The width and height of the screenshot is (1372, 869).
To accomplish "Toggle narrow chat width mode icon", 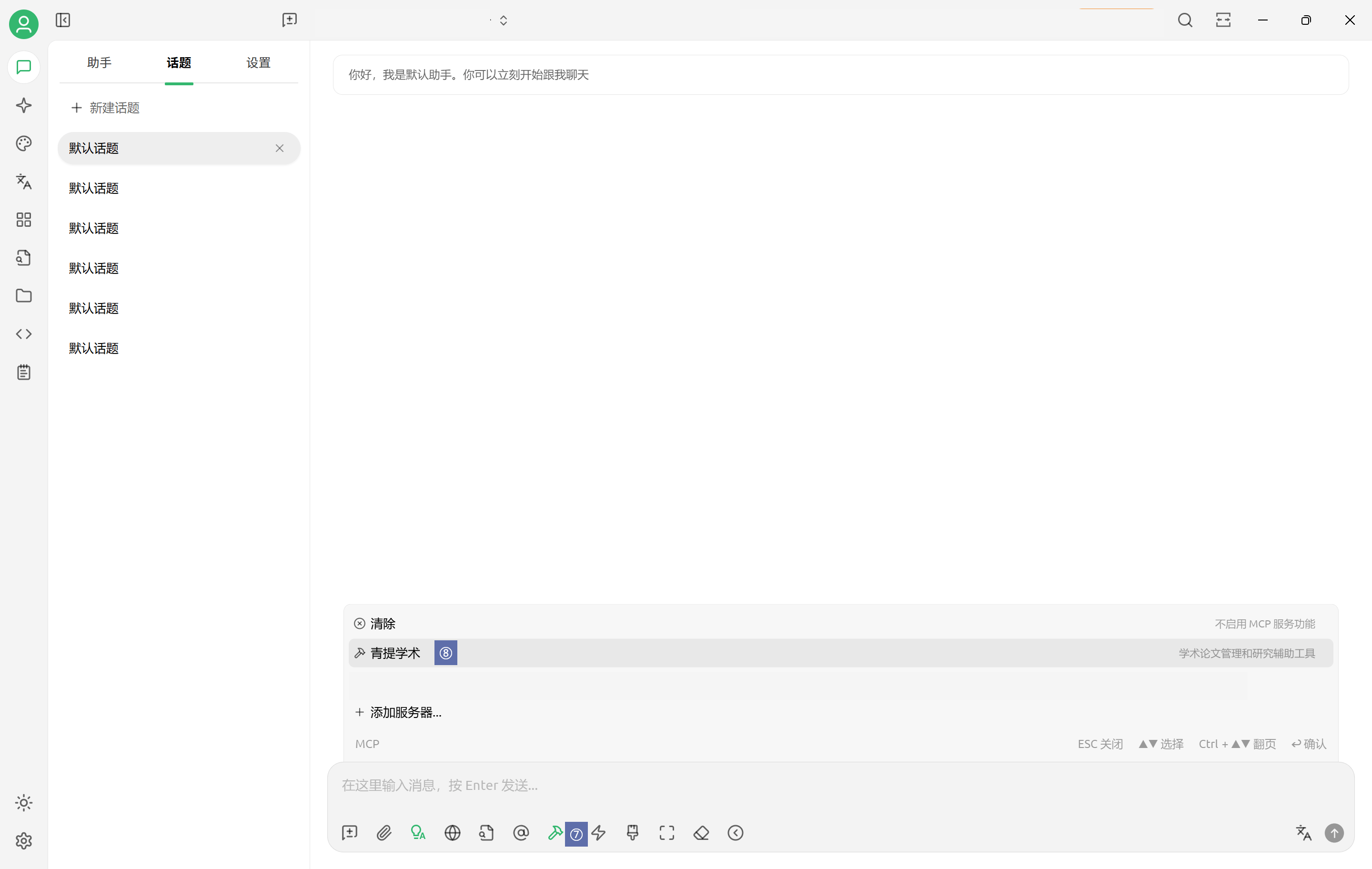I will pos(1223,20).
